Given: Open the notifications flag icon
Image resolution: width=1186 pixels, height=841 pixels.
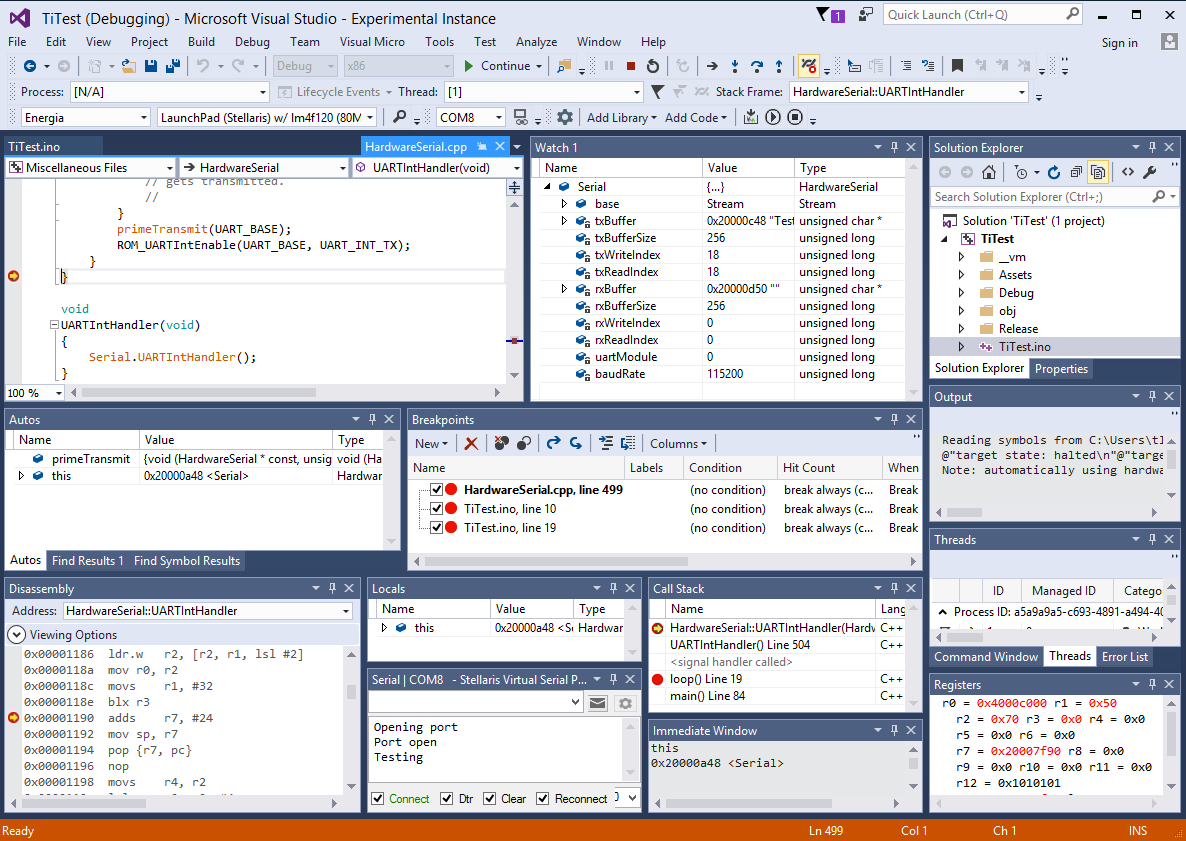Looking at the screenshot, I should pyautogui.click(x=823, y=14).
